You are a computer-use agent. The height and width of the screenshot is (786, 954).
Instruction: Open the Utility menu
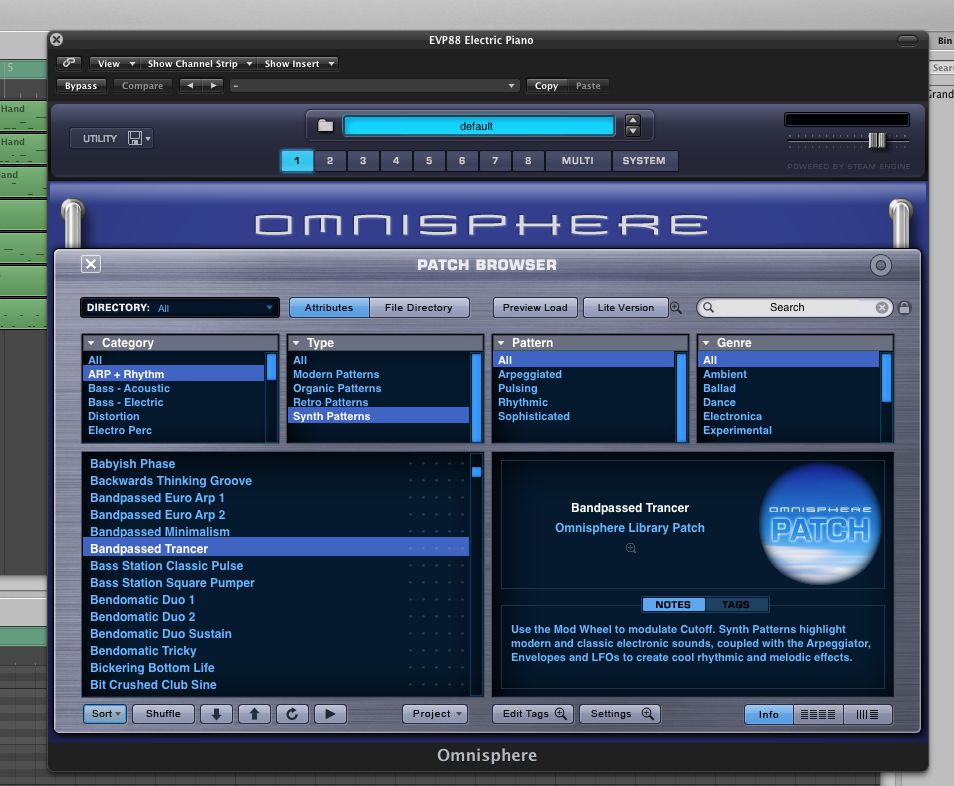click(111, 138)
